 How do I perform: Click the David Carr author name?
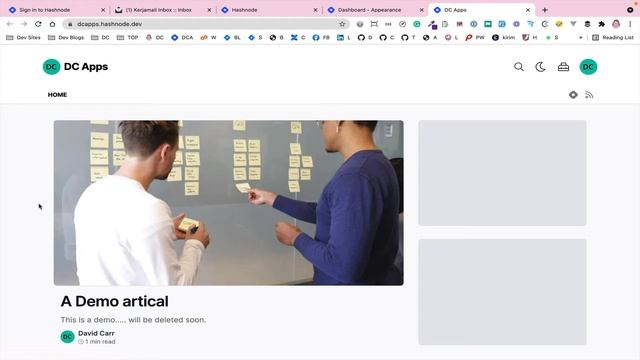(96, 333)
